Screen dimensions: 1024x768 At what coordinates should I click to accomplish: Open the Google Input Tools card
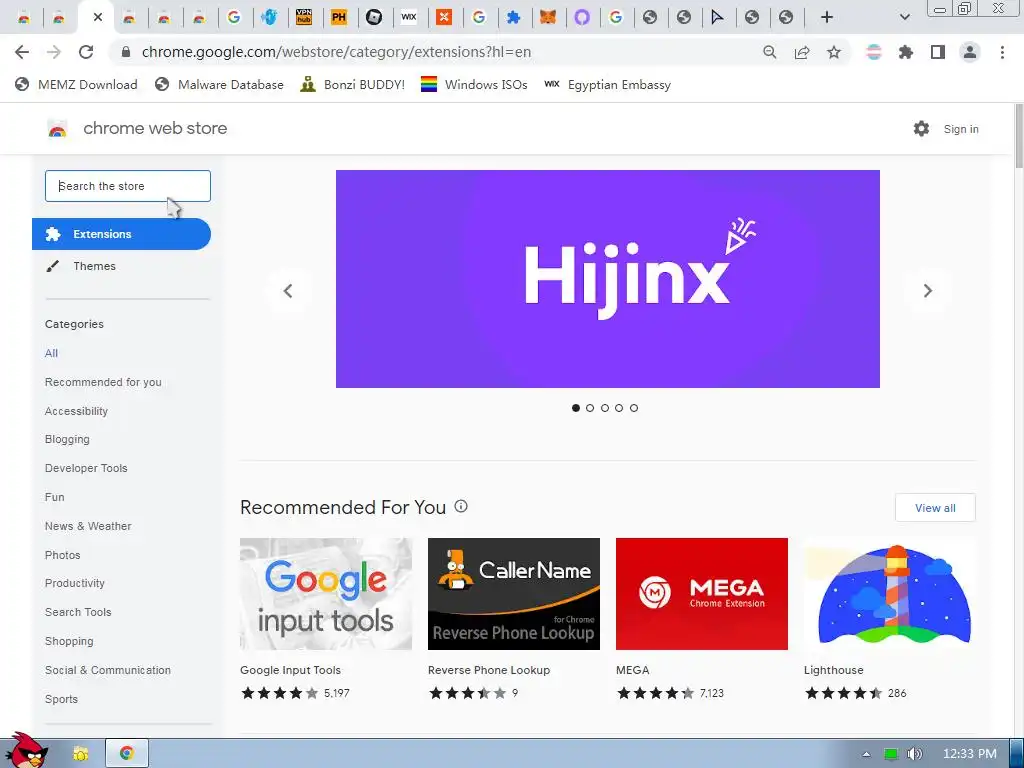click(326, 618)
